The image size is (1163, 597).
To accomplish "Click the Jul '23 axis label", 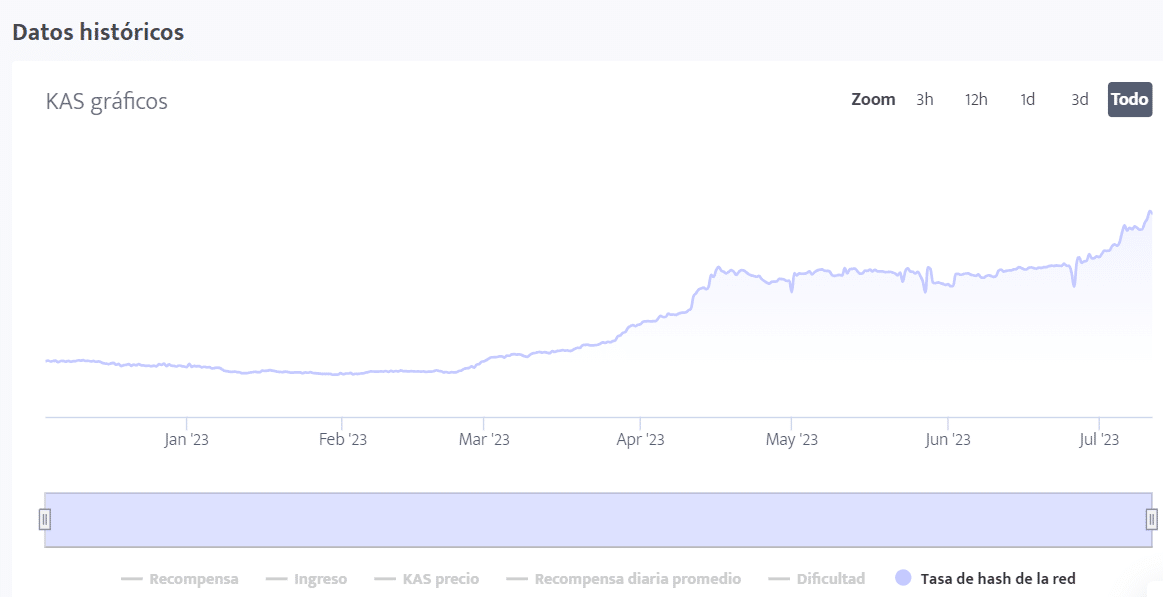I will pyautogui.click(x=1099, y=440).
